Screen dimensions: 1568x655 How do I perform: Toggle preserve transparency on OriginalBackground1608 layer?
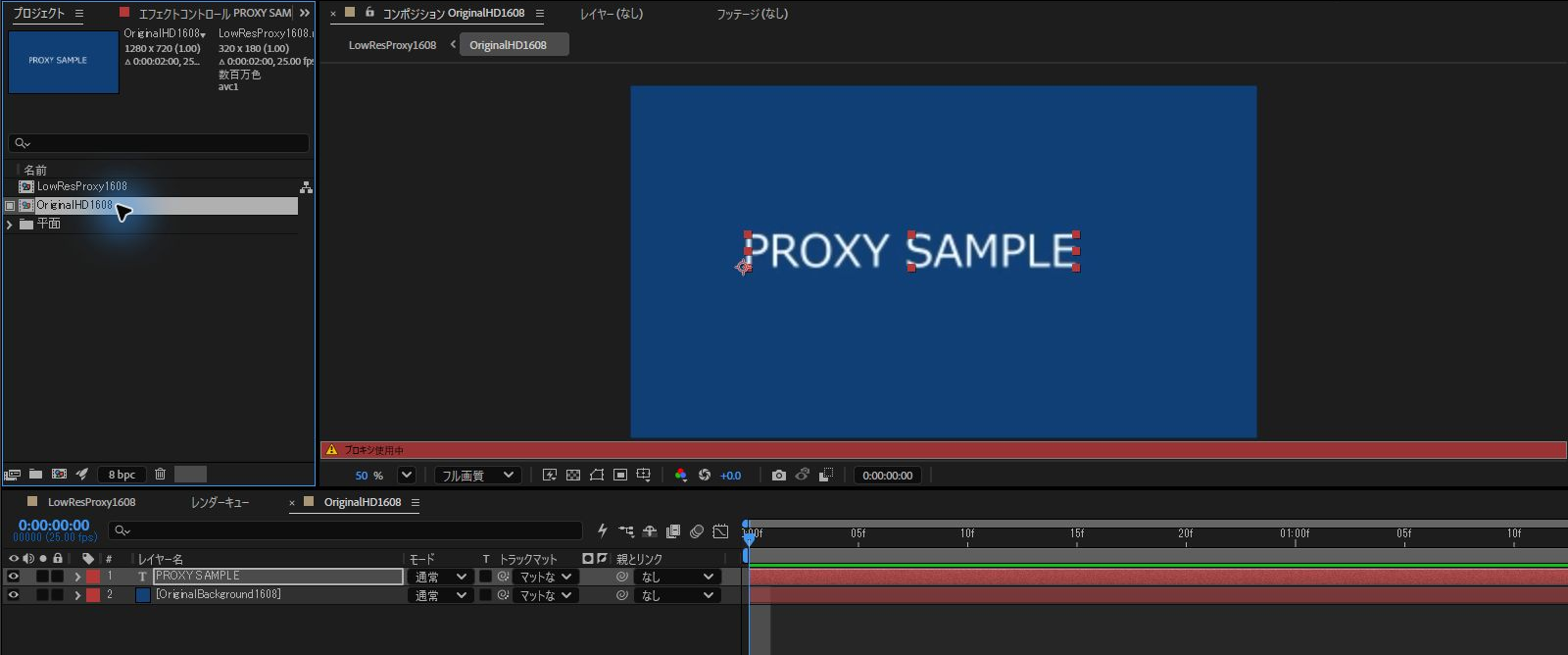pyautogui.click(x=486, y=595)
